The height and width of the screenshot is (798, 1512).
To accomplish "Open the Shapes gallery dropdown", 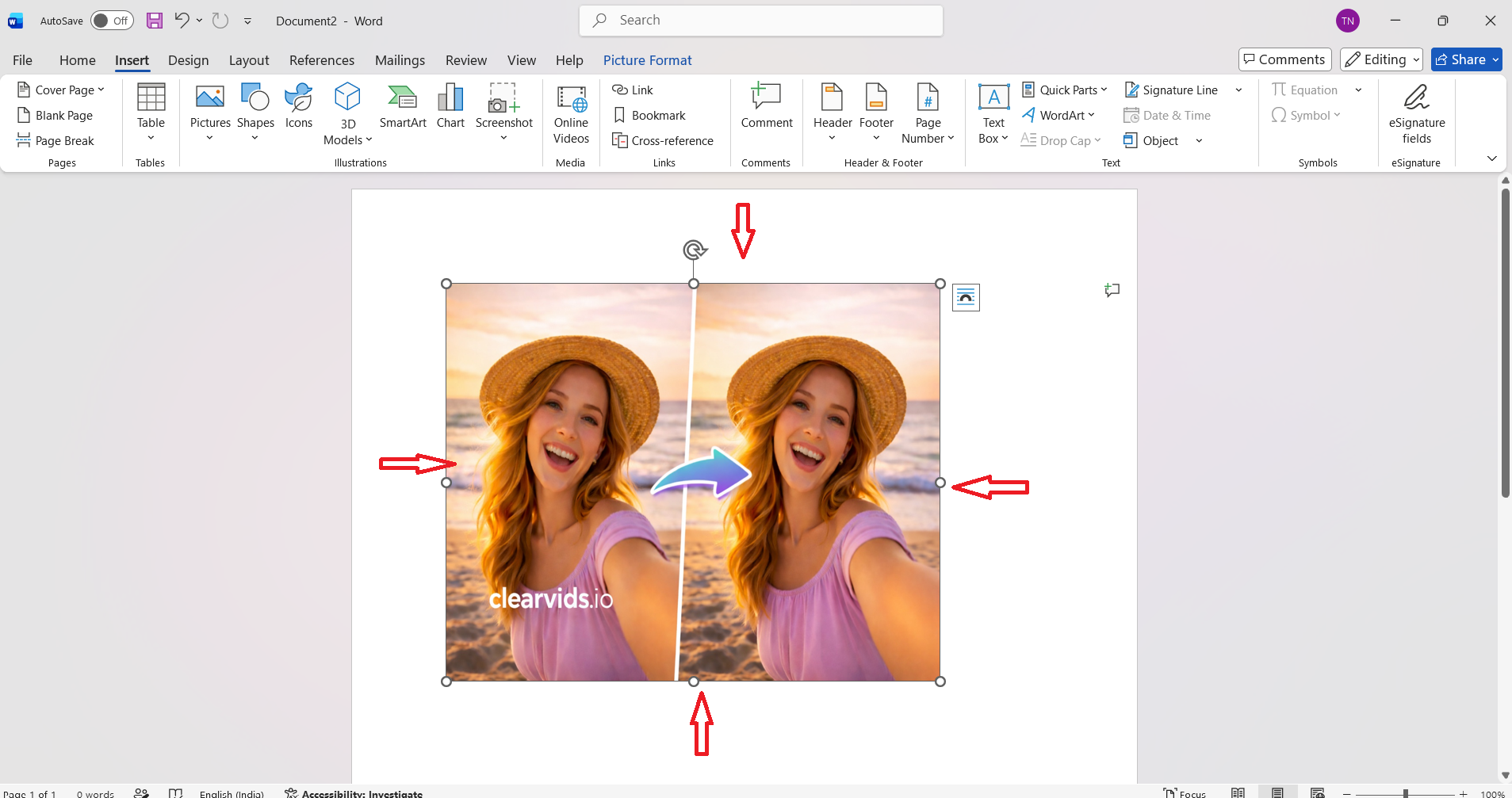I will (255, 138).
